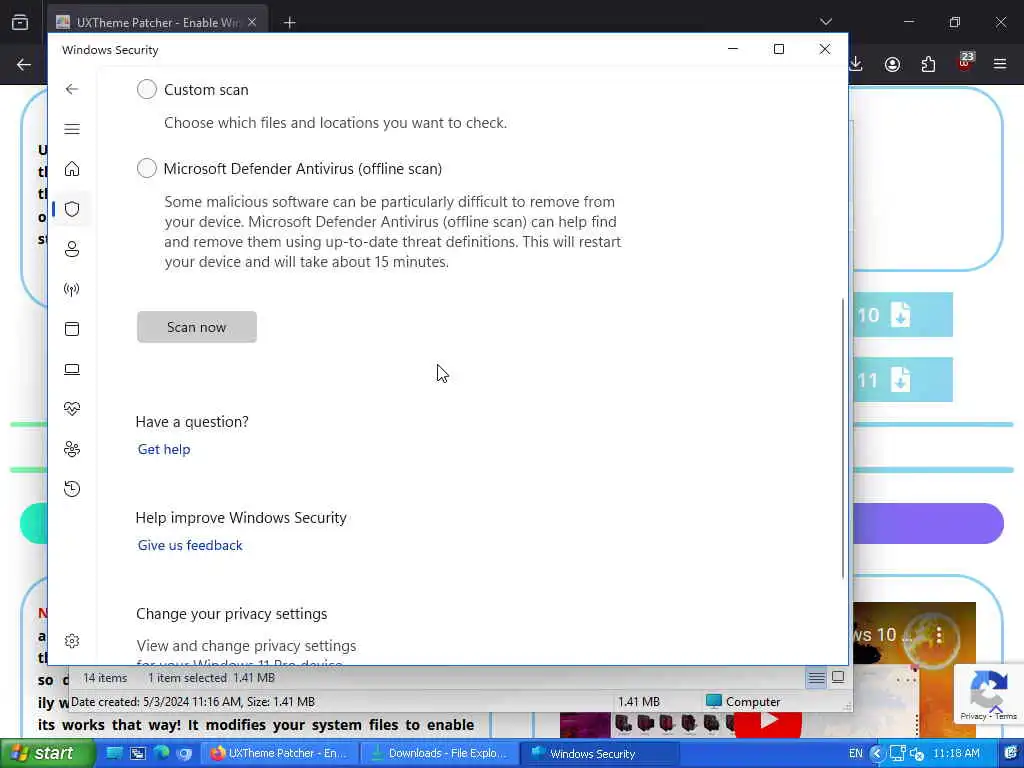Viewport: 1024px width, 768px height.
Task: Click the reCAPTCHA badge
Action: 989,694
